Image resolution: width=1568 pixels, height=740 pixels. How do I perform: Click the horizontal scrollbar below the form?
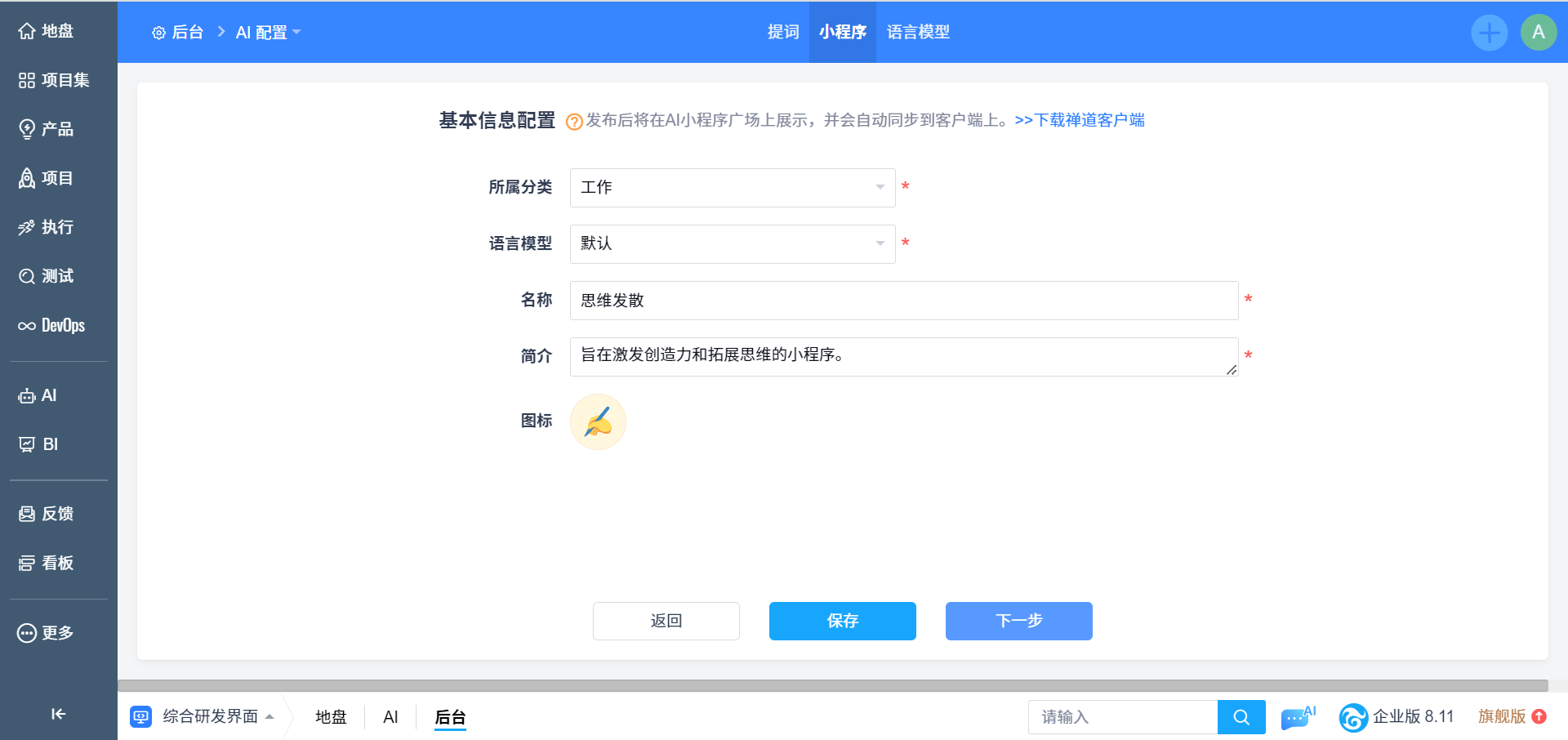point(833,685)
